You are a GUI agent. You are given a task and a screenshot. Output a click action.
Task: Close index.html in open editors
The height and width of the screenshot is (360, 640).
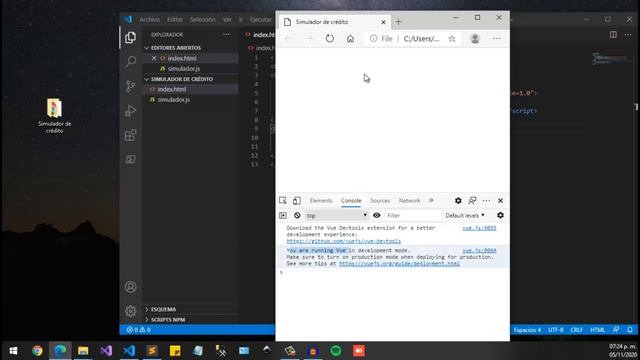click(x=154, y=58)
